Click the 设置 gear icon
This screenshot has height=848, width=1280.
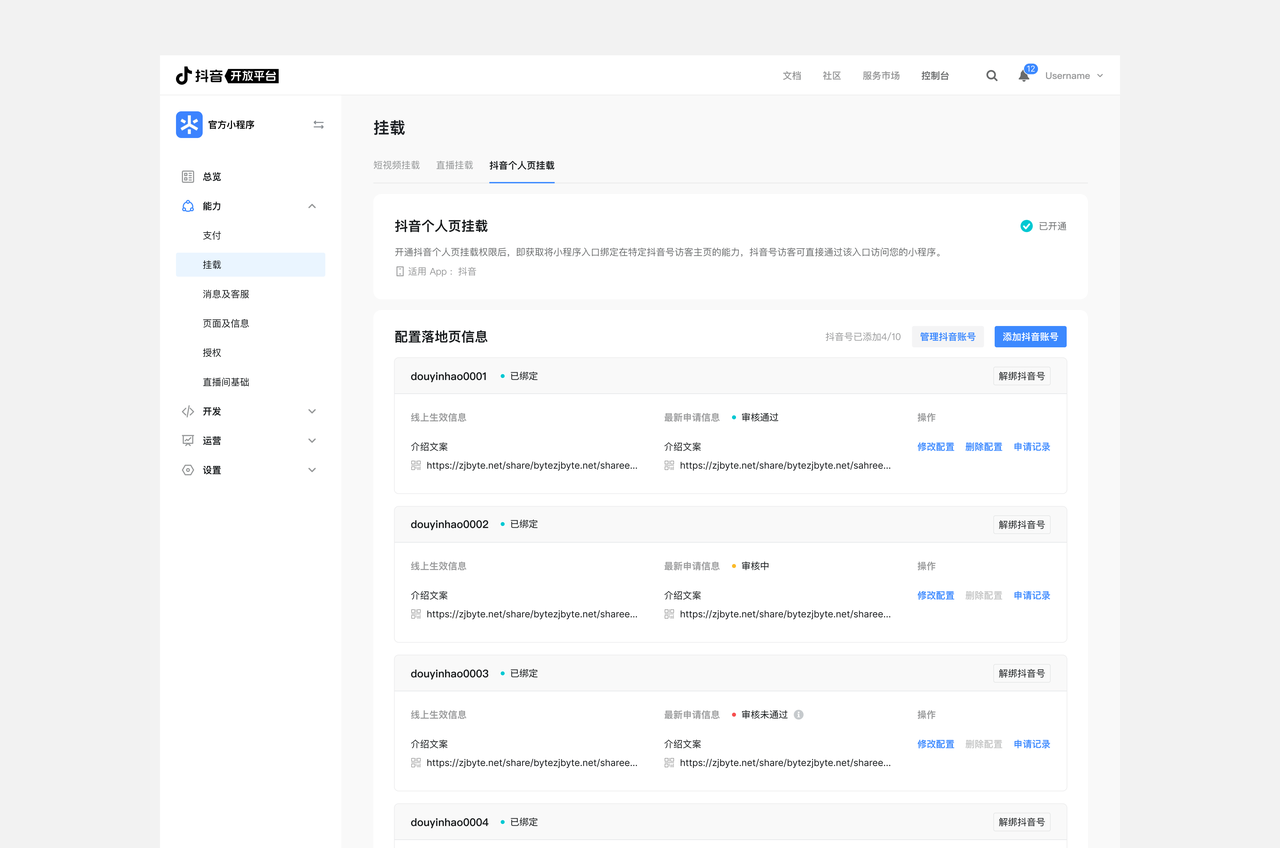pyautogui.click(x=188, y=470)
